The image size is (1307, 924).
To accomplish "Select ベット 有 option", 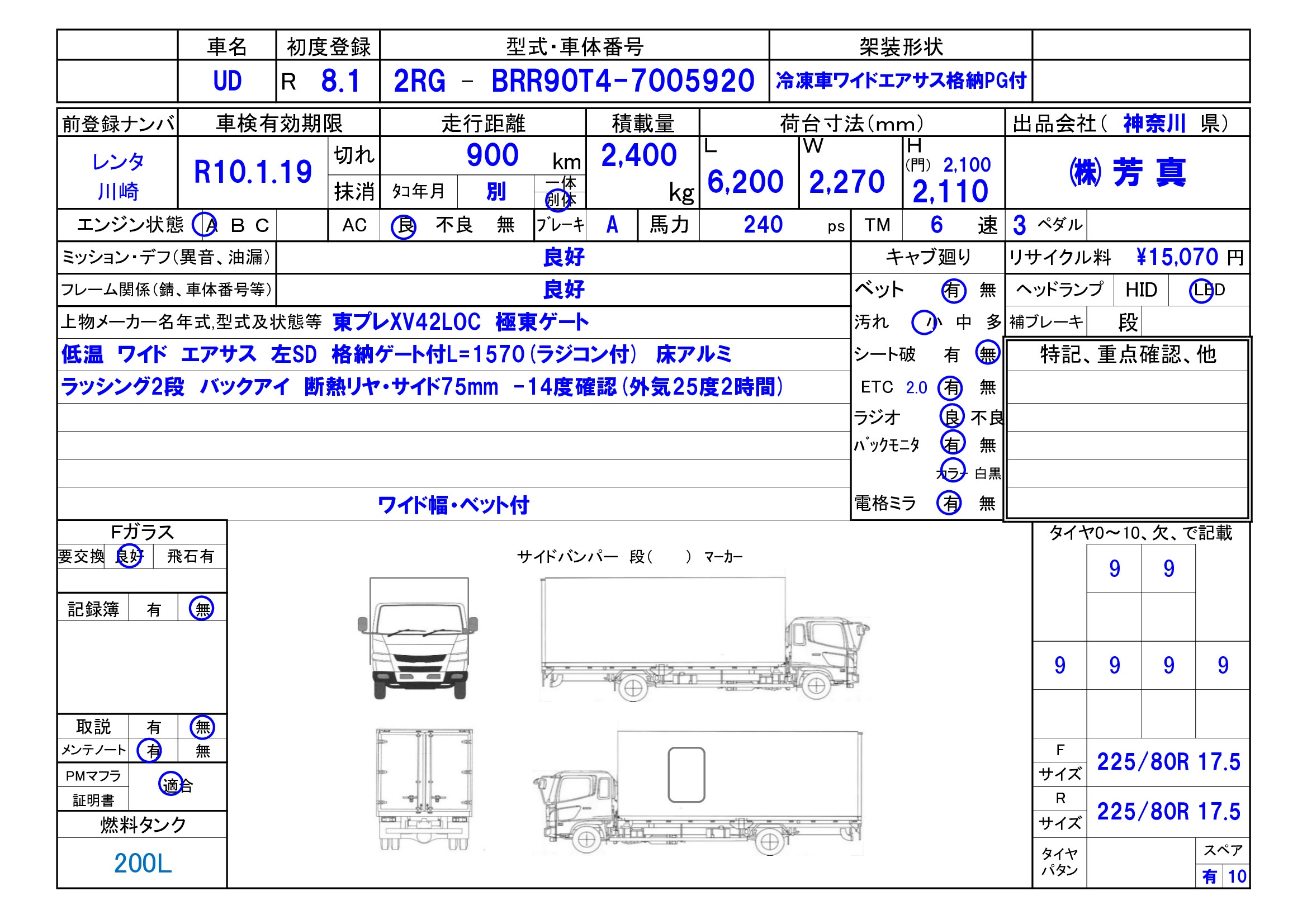I will 954,290.
